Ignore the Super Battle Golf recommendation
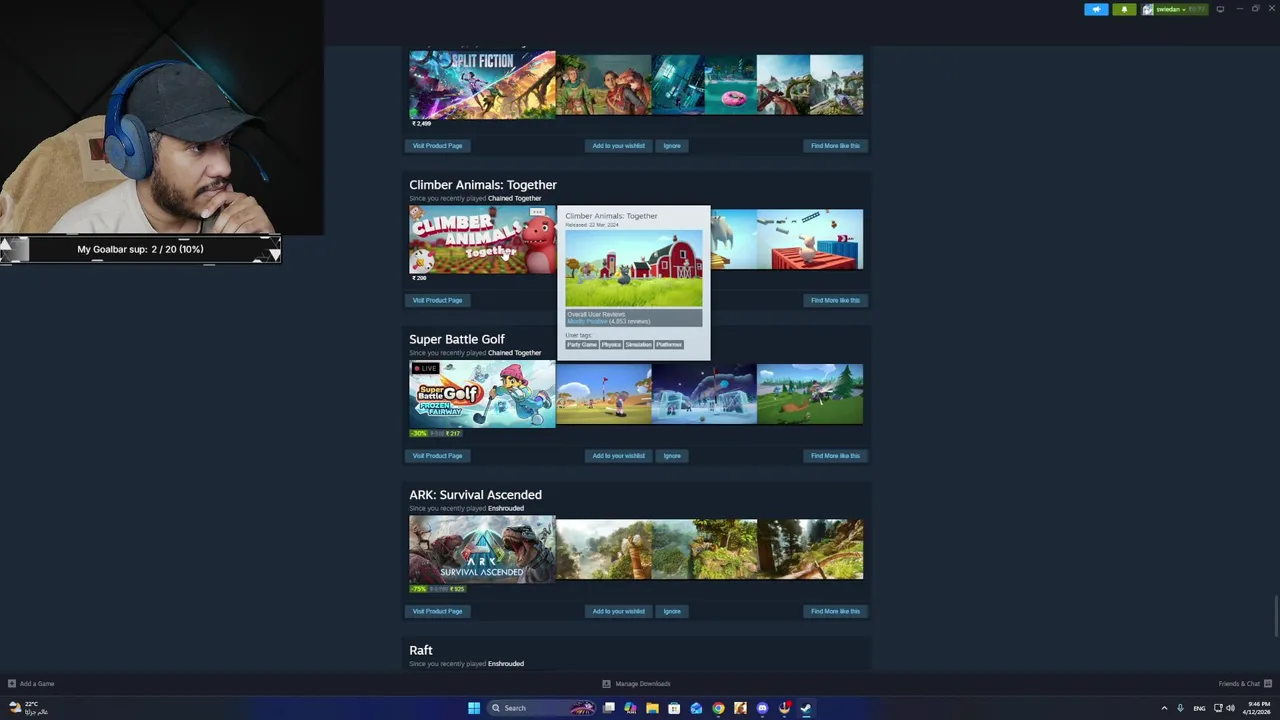The image size is (1280, 720). [x=672, y=456]
